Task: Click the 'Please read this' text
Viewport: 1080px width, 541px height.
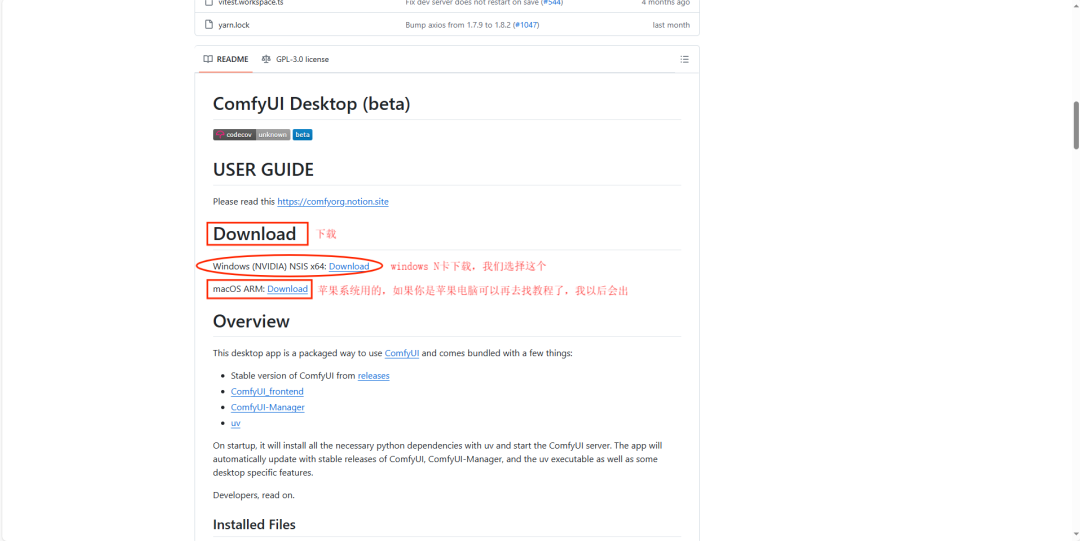Action: tap(244, 202)
